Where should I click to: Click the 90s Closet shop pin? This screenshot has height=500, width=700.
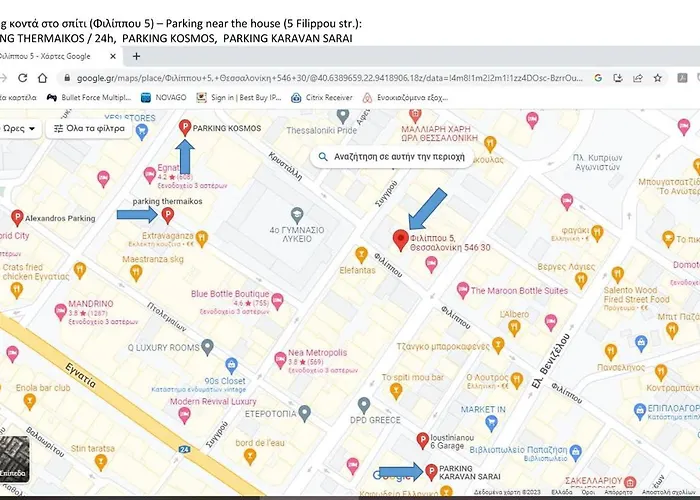click(231, 365)
